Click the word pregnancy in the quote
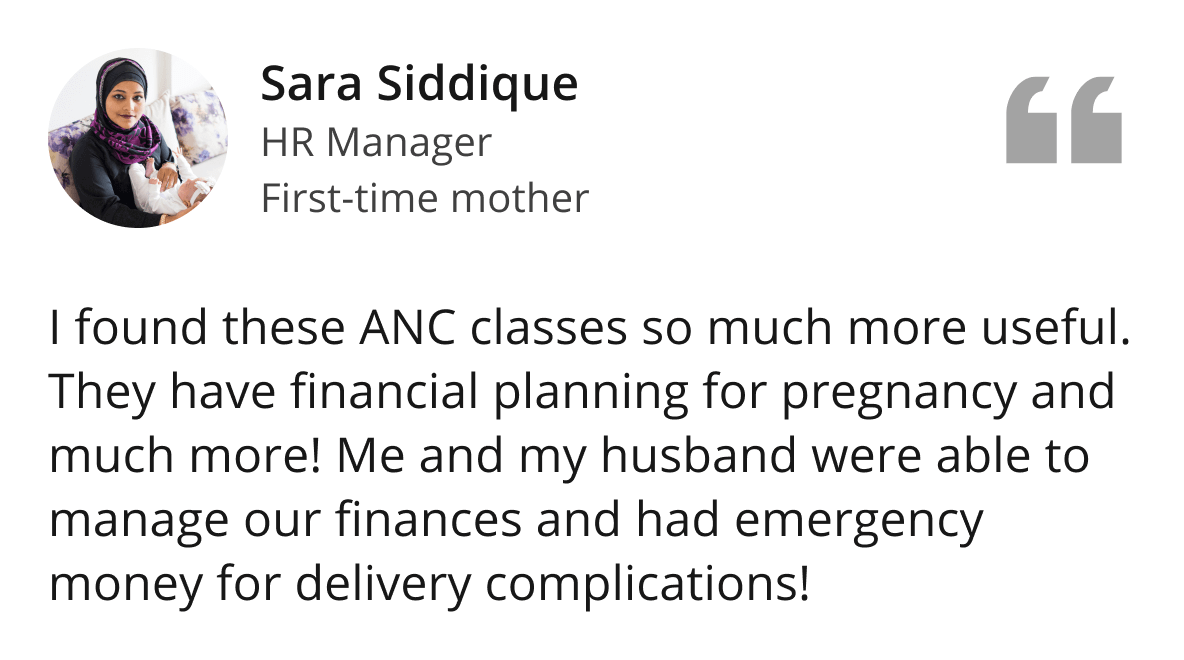 899,394
